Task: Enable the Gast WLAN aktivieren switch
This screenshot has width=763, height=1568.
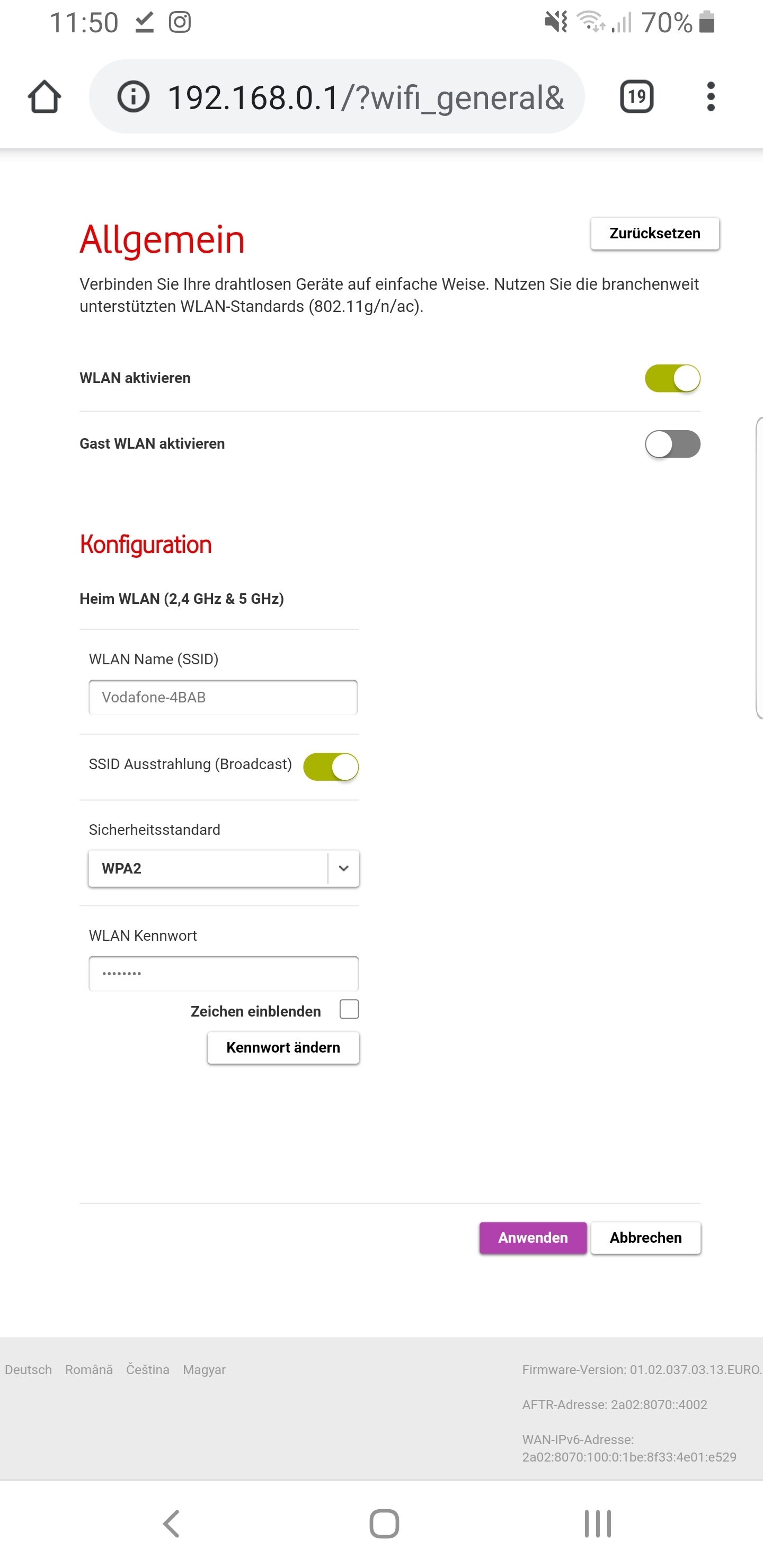Action: coord(672,444)
